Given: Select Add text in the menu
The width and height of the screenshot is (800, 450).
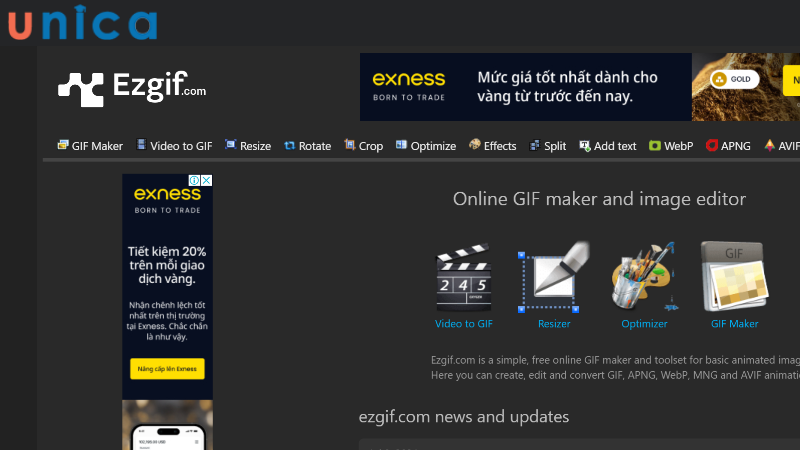Looking at the screenshot, I should point(608,146).
